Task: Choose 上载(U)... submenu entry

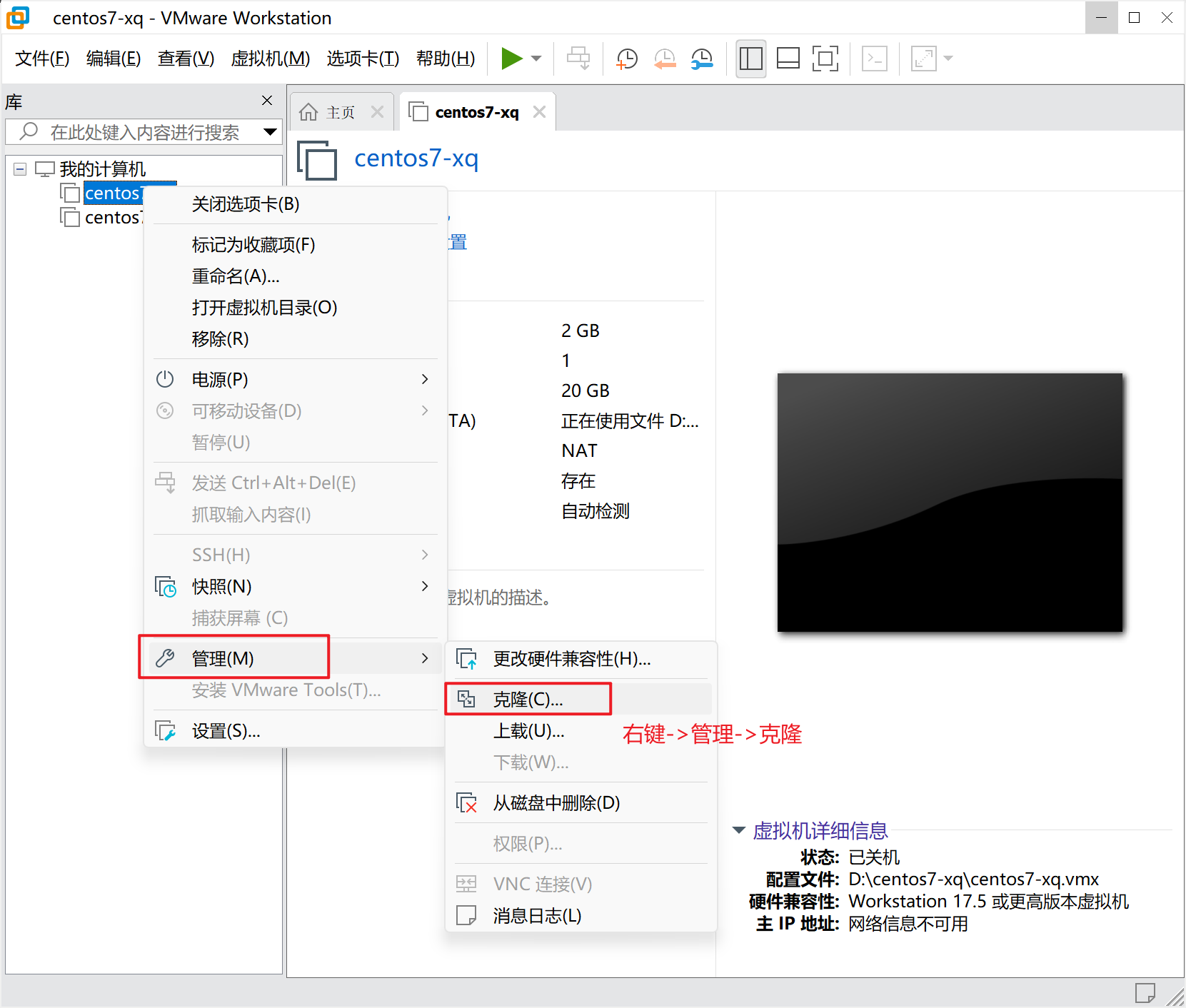Action: coord(581,731)
